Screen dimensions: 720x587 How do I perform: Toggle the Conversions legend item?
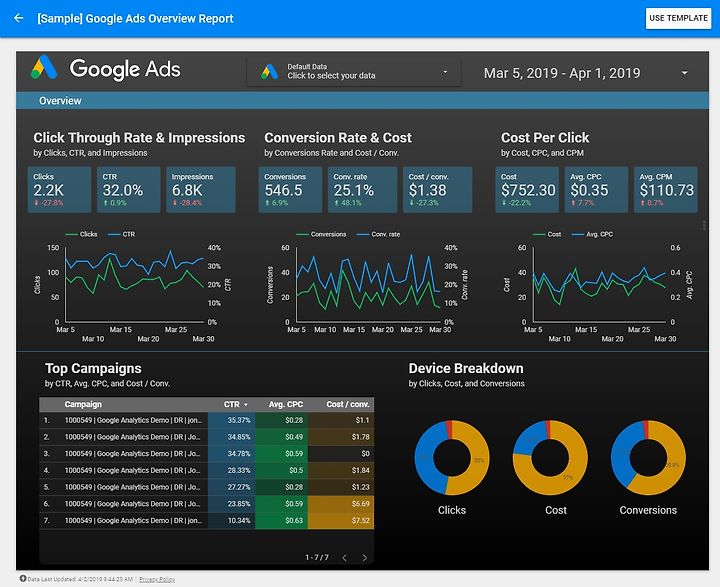(x=321, y=234)
